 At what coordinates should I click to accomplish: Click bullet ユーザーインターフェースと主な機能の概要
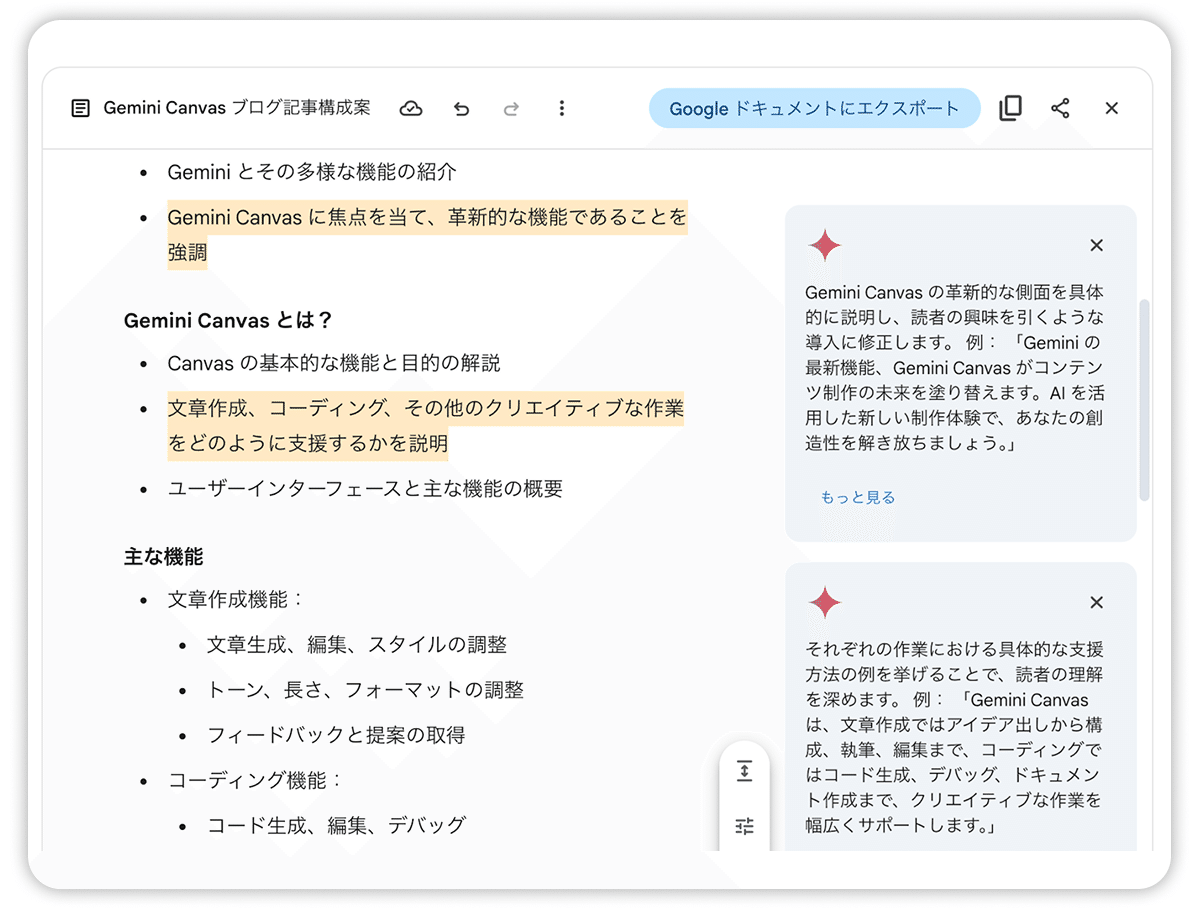[x=365, y=489]
